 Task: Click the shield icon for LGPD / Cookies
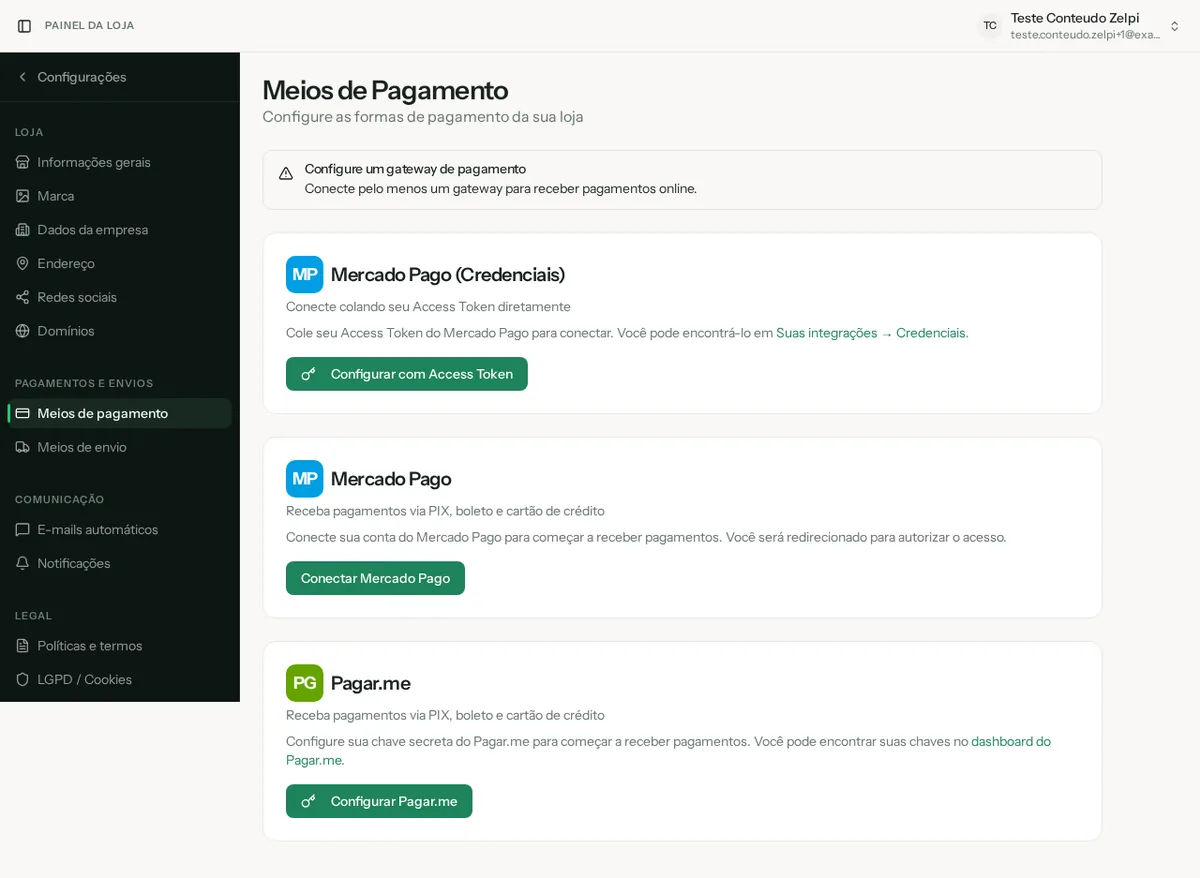coord(23,679)
